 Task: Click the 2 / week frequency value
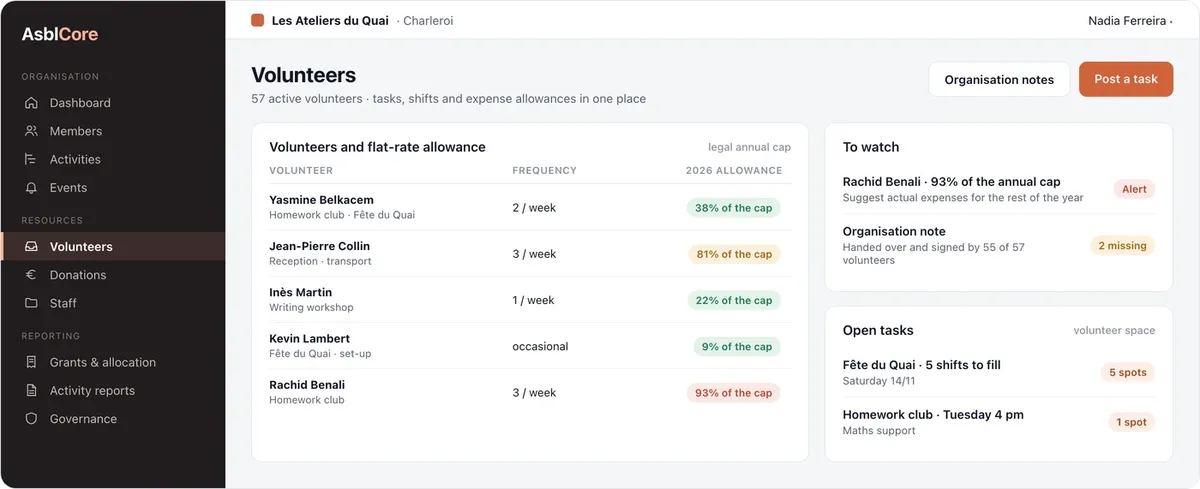pos(534,208)
